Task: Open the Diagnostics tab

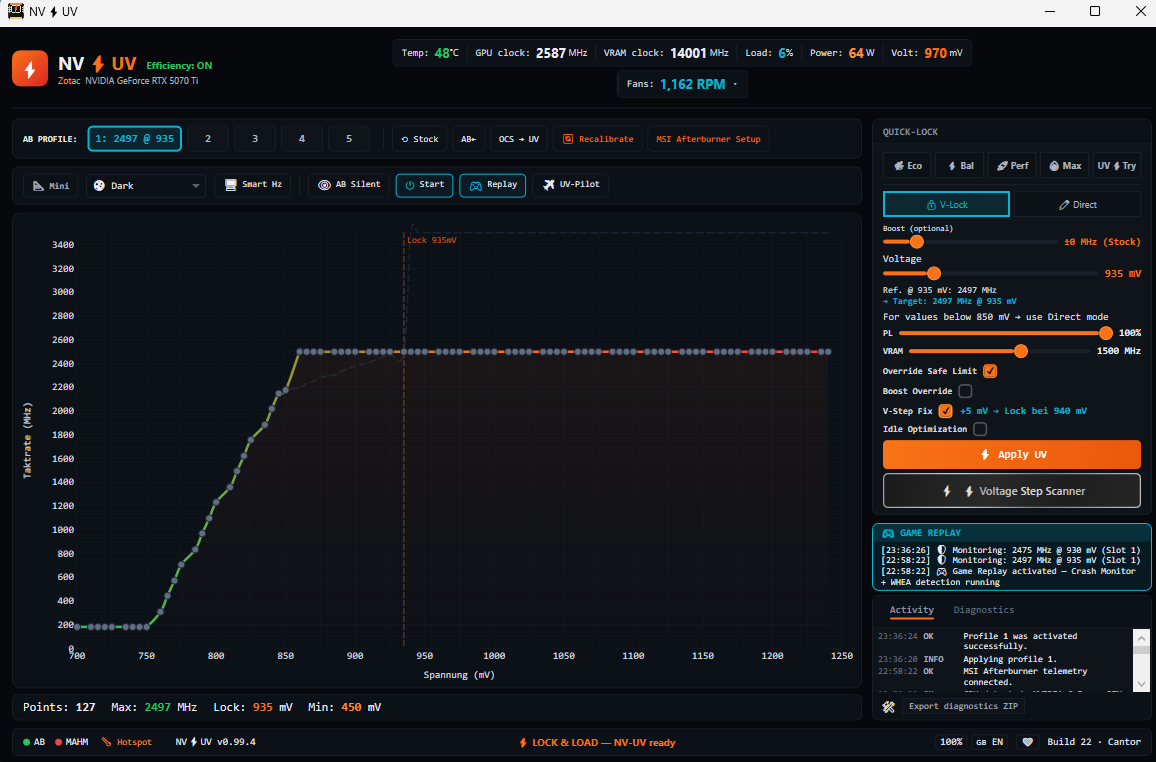Action: pos(983,610)
